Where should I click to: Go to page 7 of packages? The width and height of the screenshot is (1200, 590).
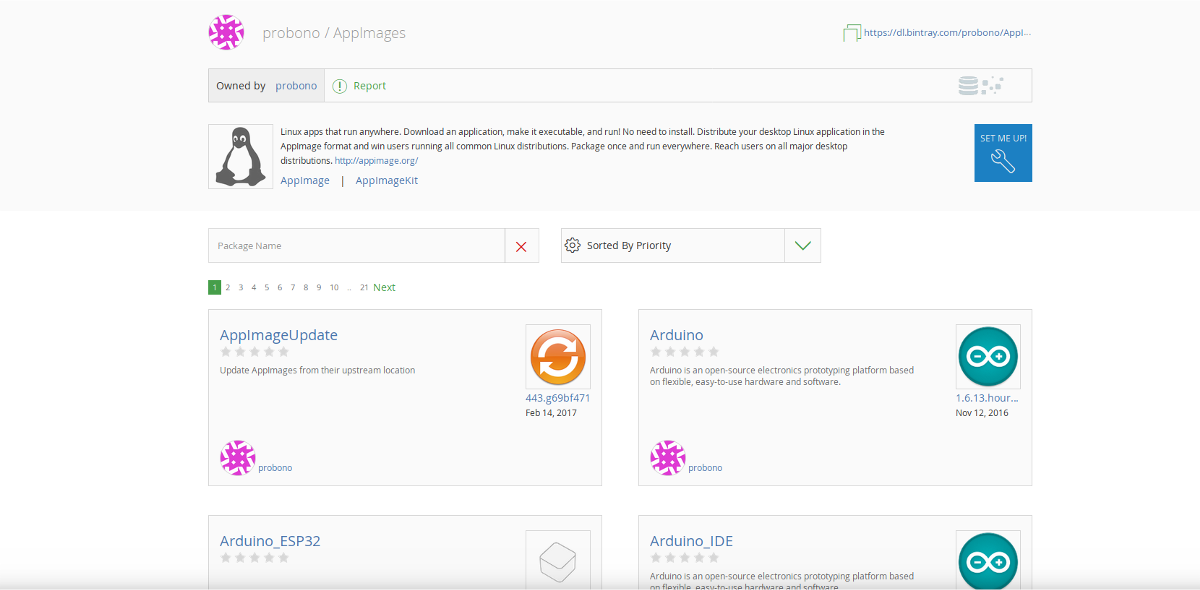(293, 287)
